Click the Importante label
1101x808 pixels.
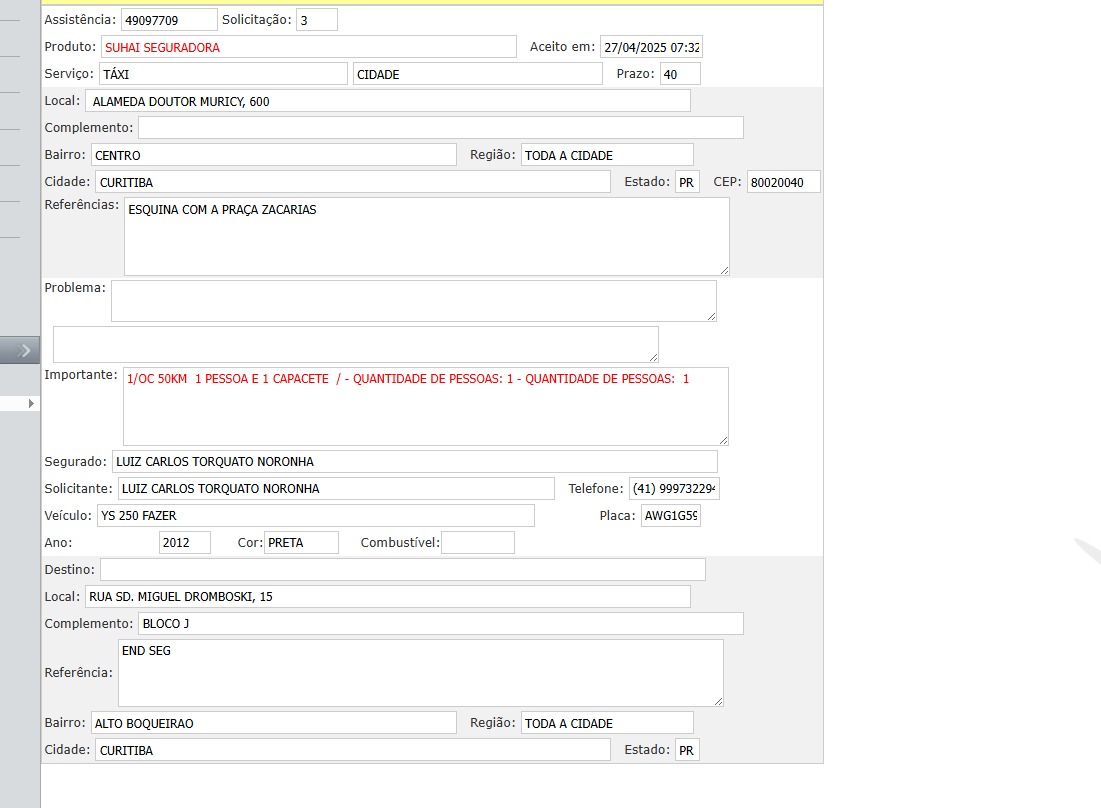coord(81,374)
